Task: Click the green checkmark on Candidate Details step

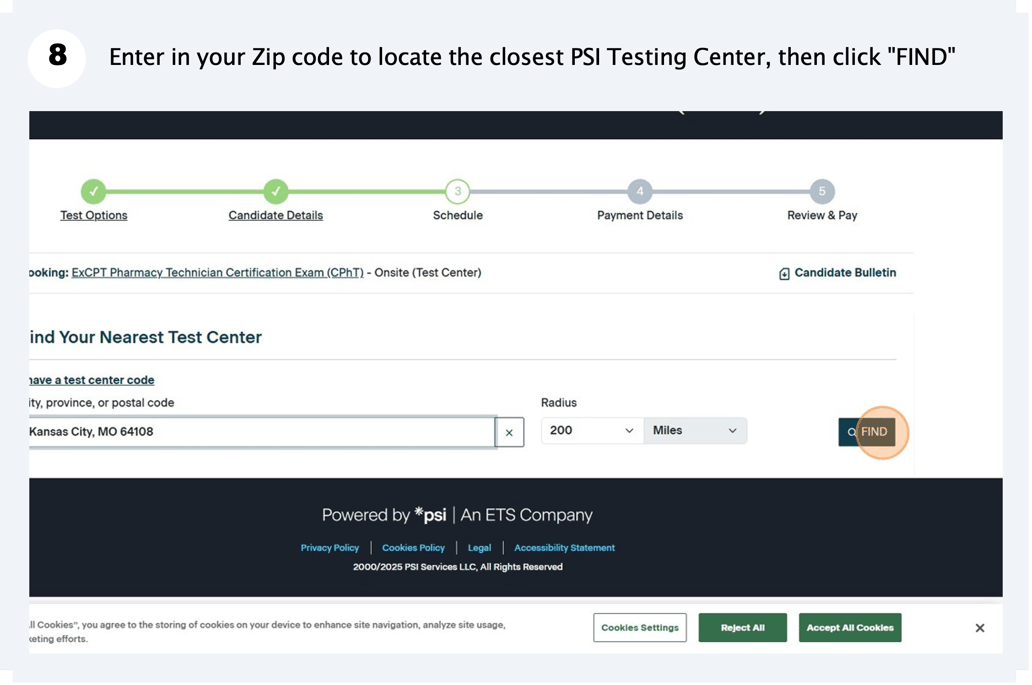Action: [276, 192]
